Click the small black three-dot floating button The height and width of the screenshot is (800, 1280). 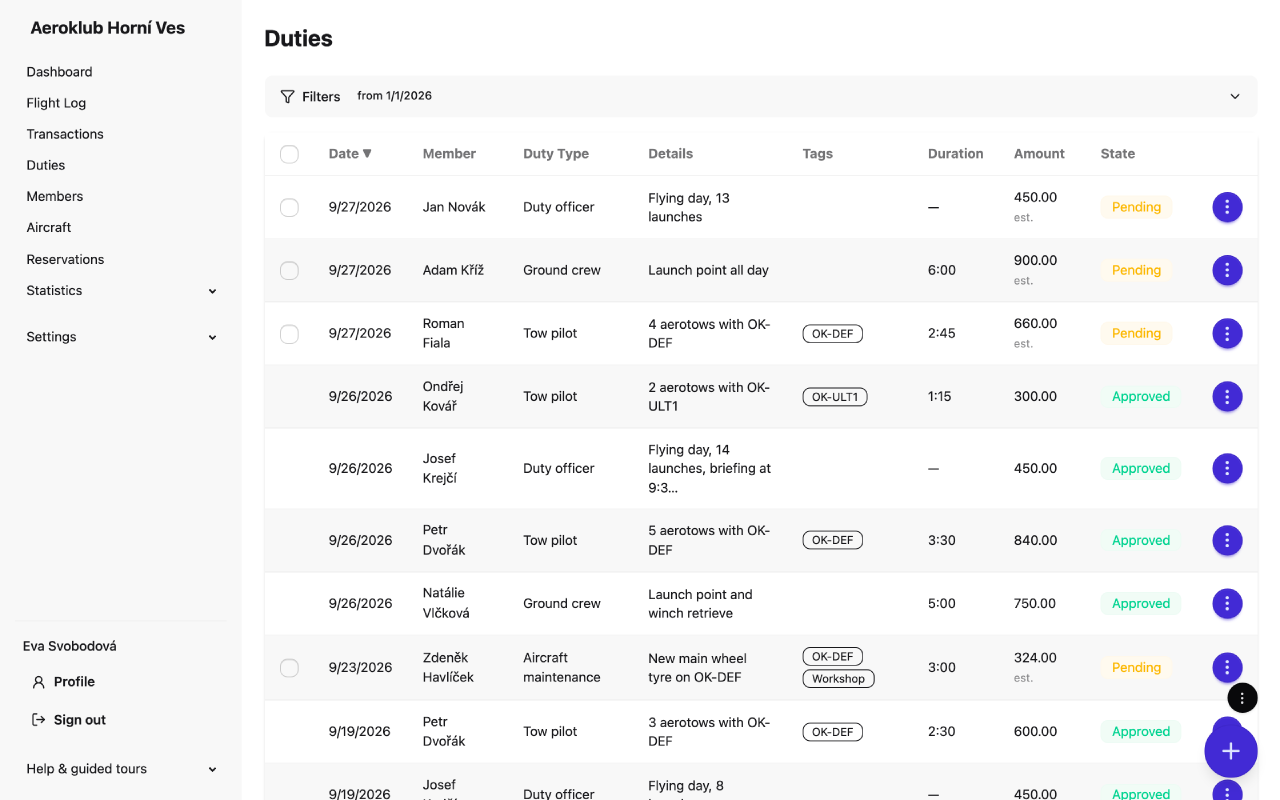point(1242,697)
